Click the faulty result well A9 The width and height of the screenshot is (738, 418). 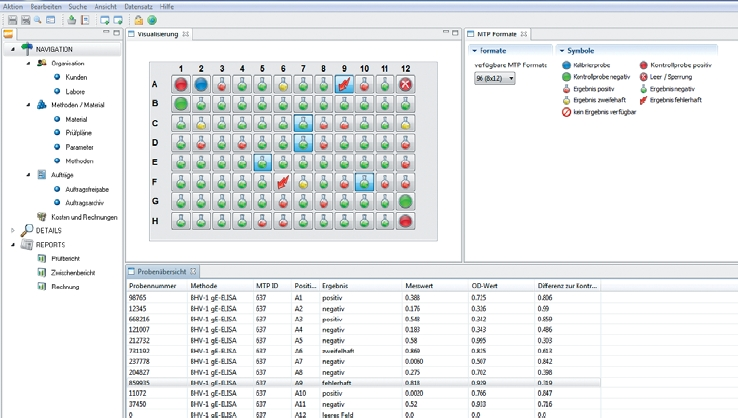point(344,85)
